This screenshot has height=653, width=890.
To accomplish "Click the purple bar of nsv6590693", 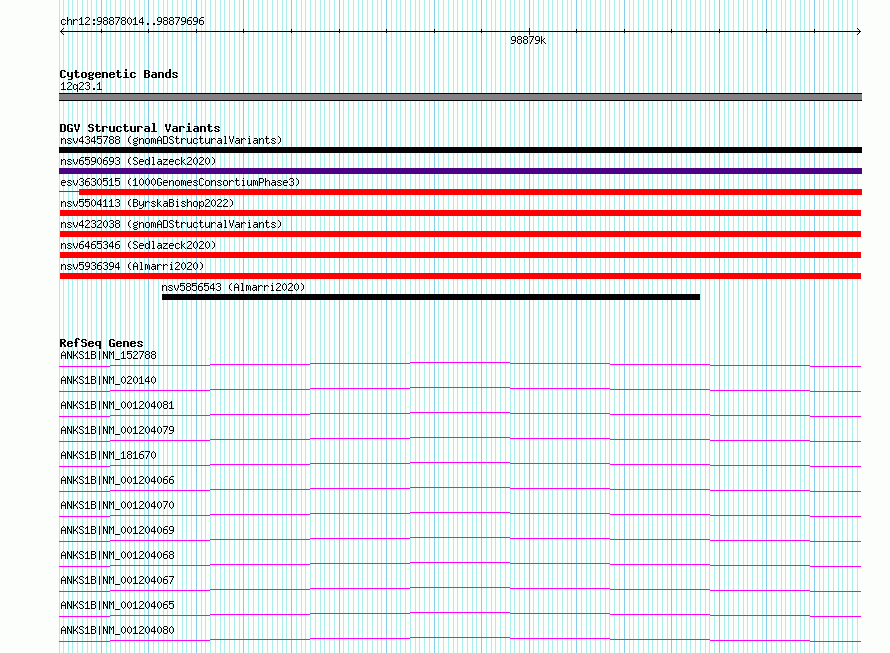I will [460, 171].
